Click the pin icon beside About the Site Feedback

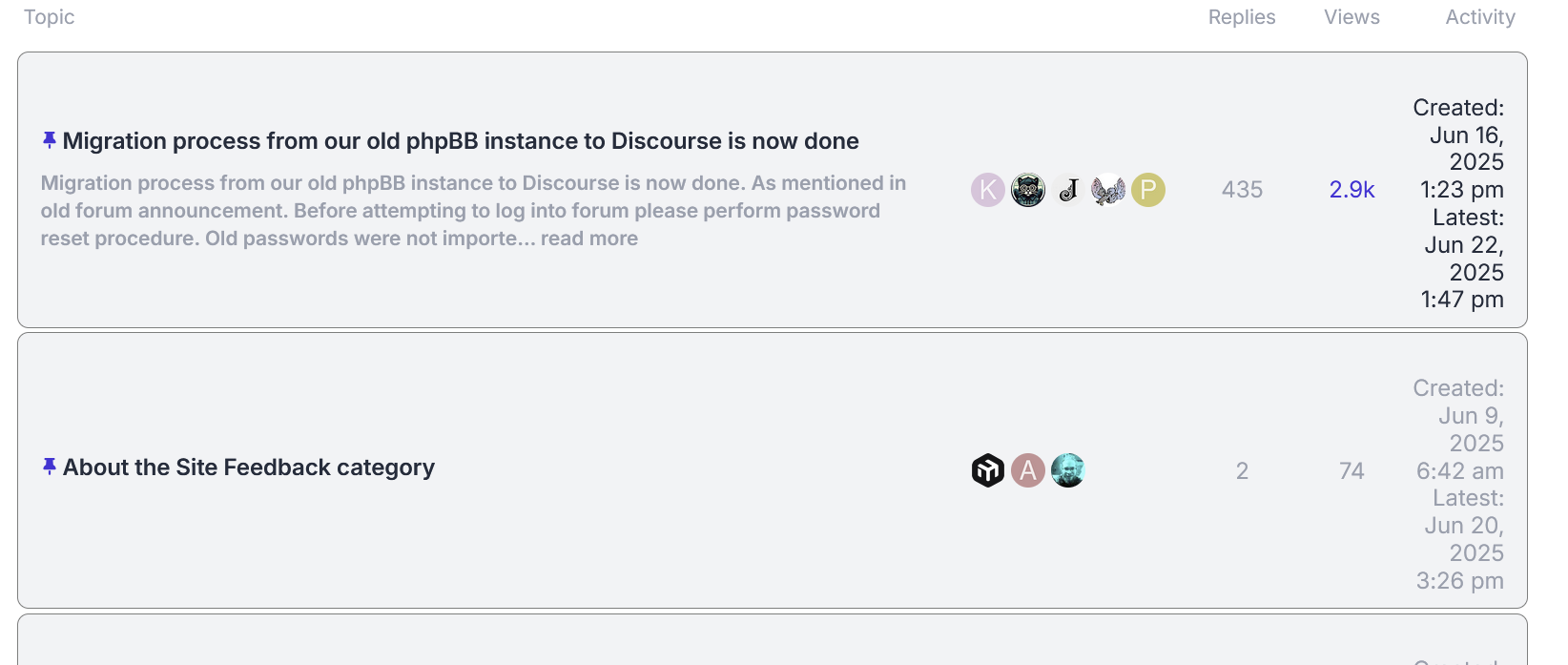coord(50,467)
